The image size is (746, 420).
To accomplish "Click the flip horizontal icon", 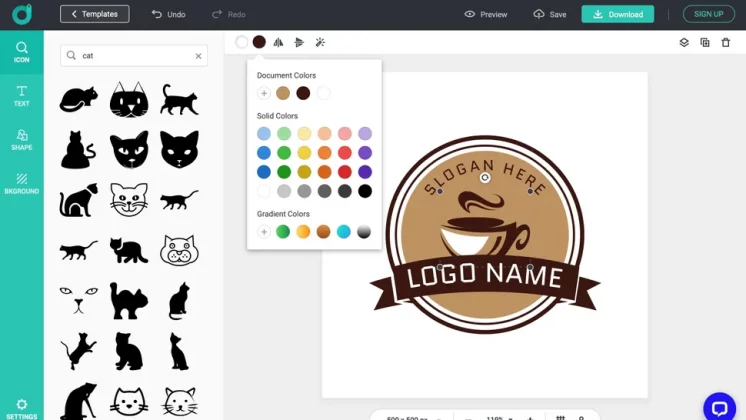I will tap(279, 42).
